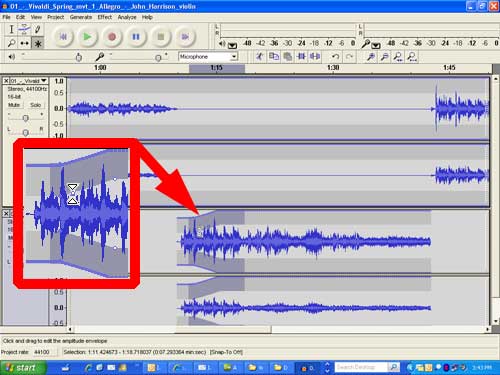Image resolution: width=500 pixels, height=375 pixels.
Task: Open the output meter dropdown arrow
Action: 232,46
